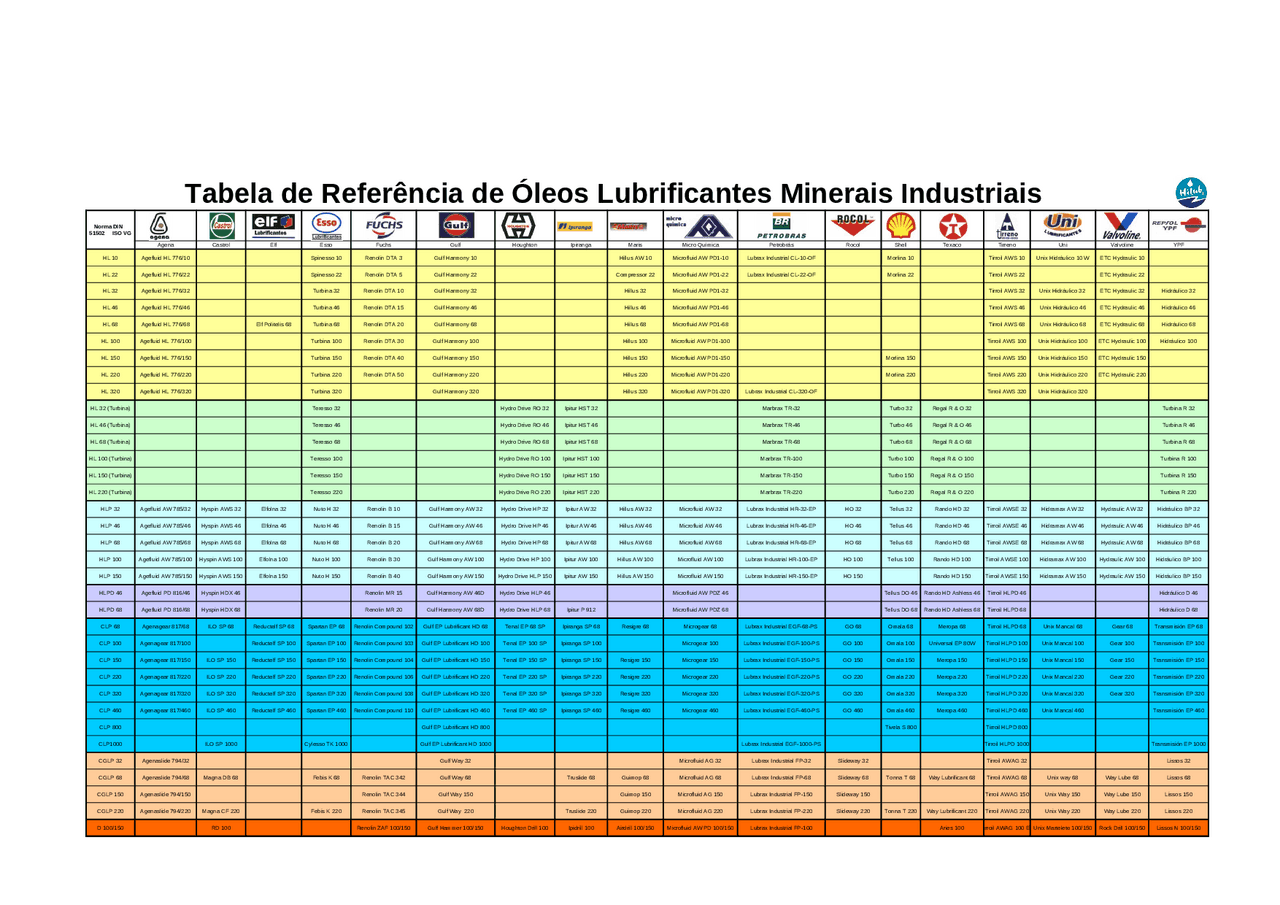Select the 'Microfluid AW PD1-100' cell
Viewport: 1280px width, 905px height.
tap(699, 341)
